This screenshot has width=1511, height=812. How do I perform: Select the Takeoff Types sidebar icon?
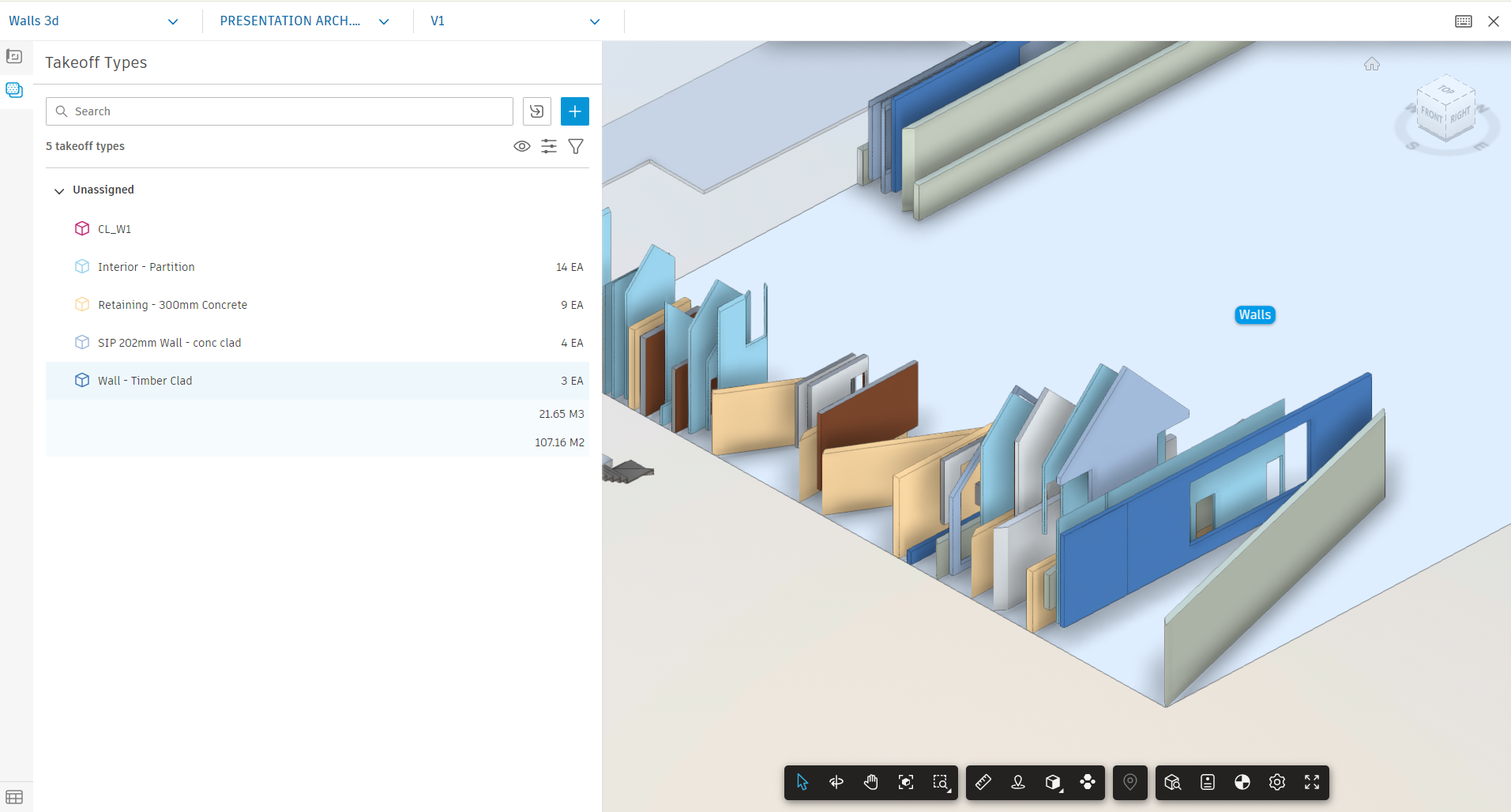14,89
